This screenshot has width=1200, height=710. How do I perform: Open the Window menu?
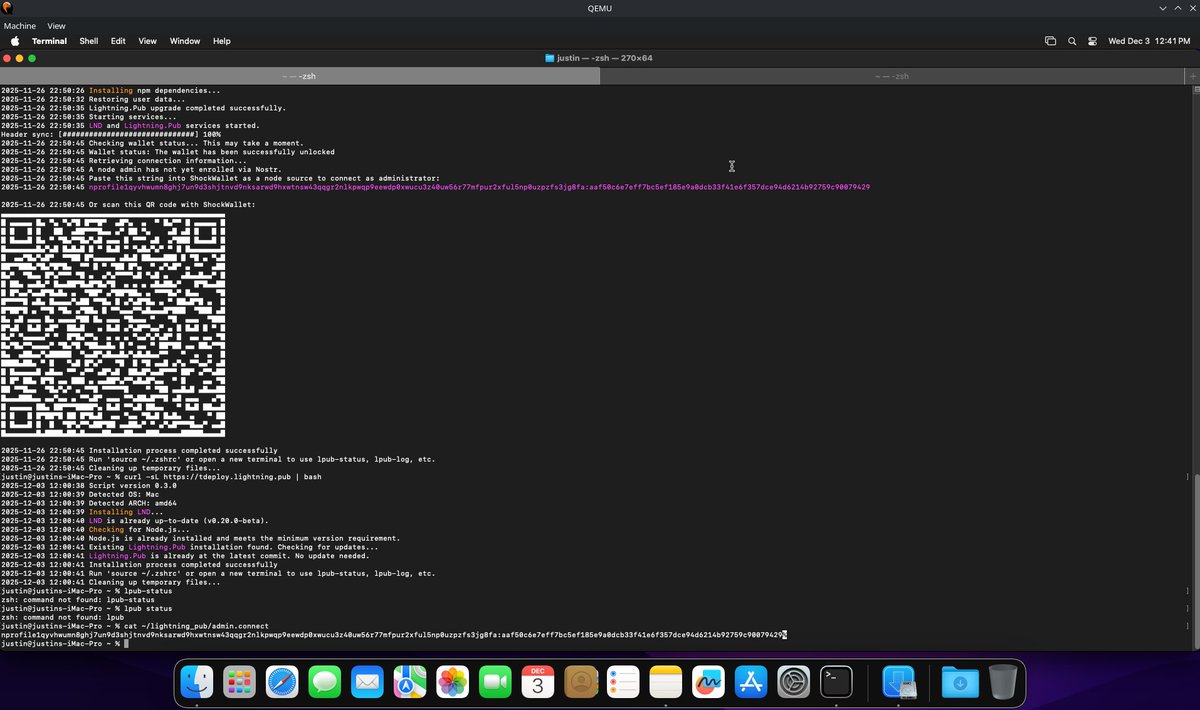click(x=185, y=41)
